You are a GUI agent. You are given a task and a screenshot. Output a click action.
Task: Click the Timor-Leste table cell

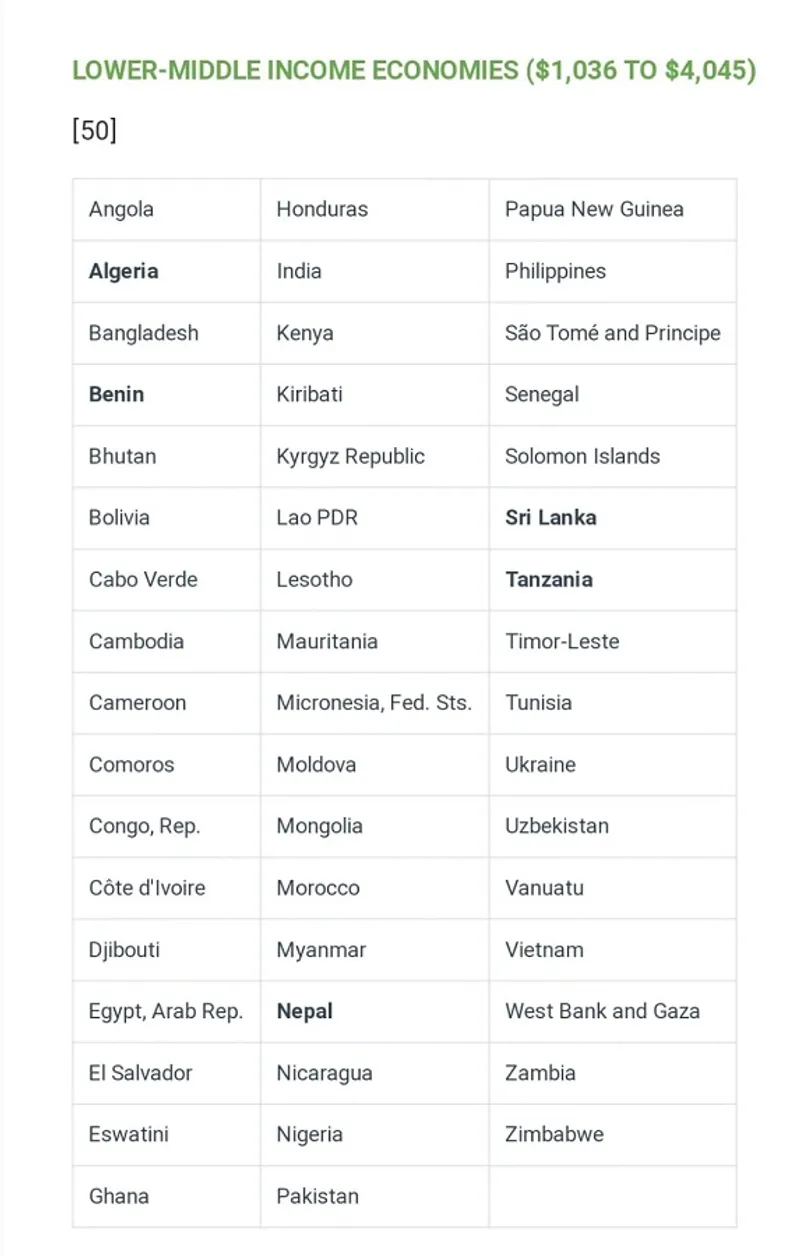click(562, 641)
